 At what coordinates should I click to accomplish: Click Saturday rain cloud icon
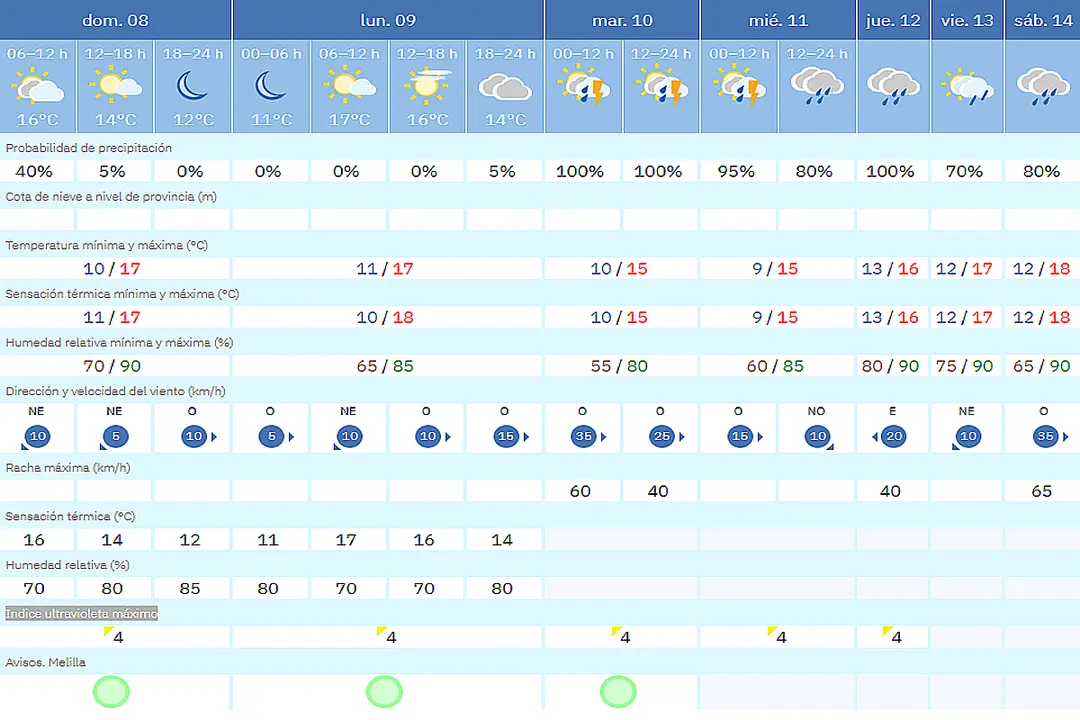pos(1043,86)
